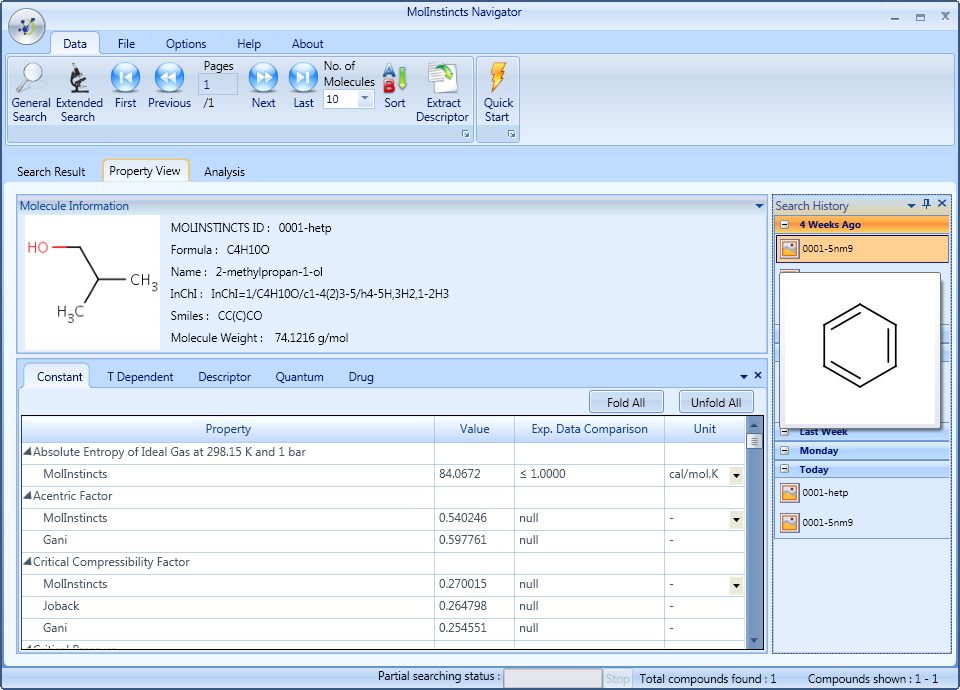The height and width of the screenshot is (690, 960).
Task: Select the 84.0672 value cell
Action: [474, 474]
